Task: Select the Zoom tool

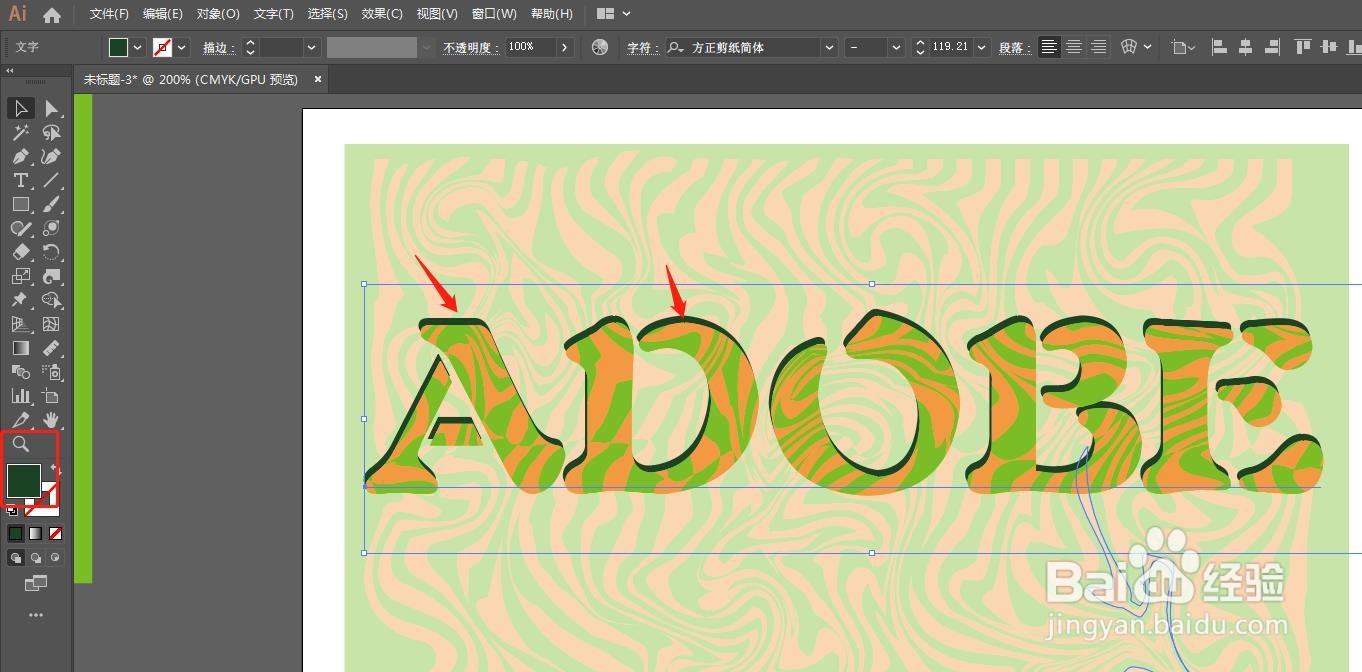Action: 20,444
